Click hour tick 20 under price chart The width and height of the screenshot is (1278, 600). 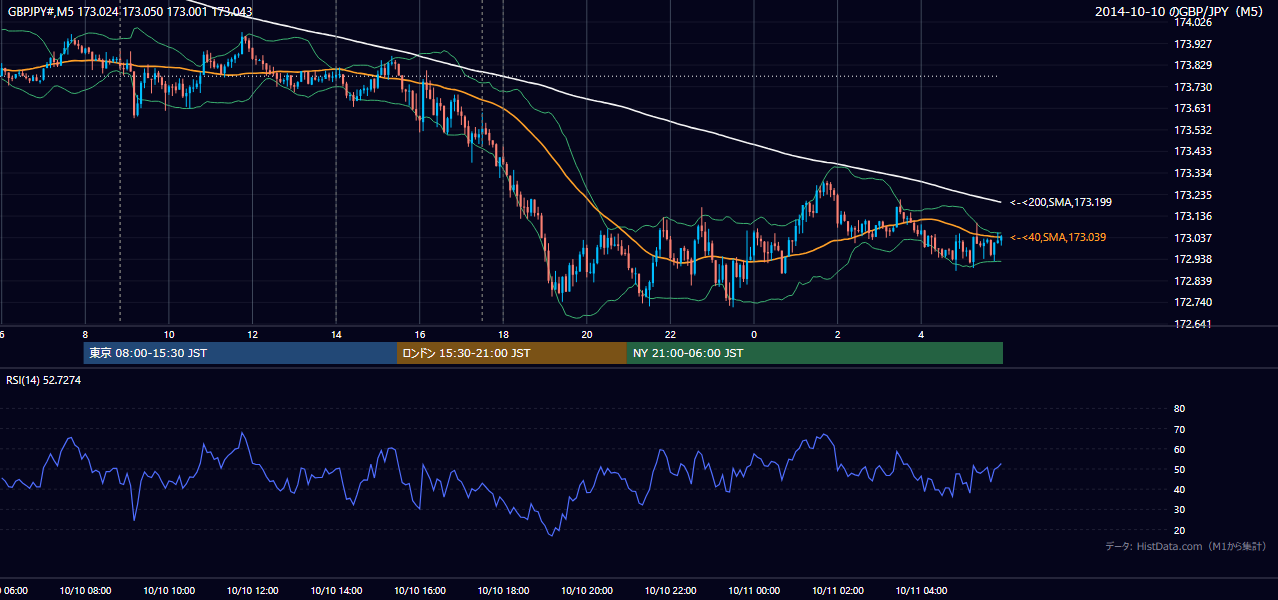coord(587,334)
